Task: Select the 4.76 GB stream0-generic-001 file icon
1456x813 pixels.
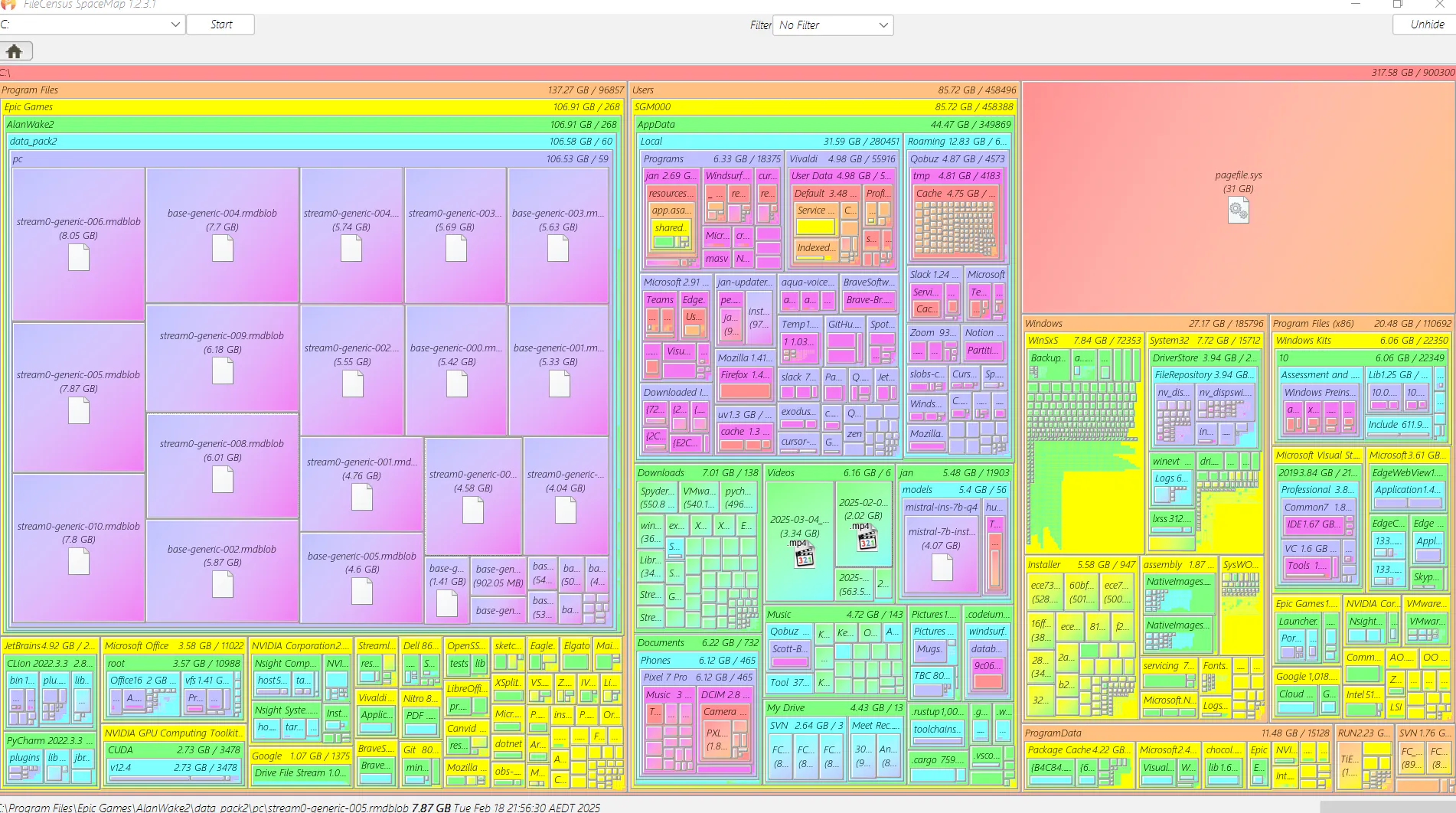Action: (362, 498)
